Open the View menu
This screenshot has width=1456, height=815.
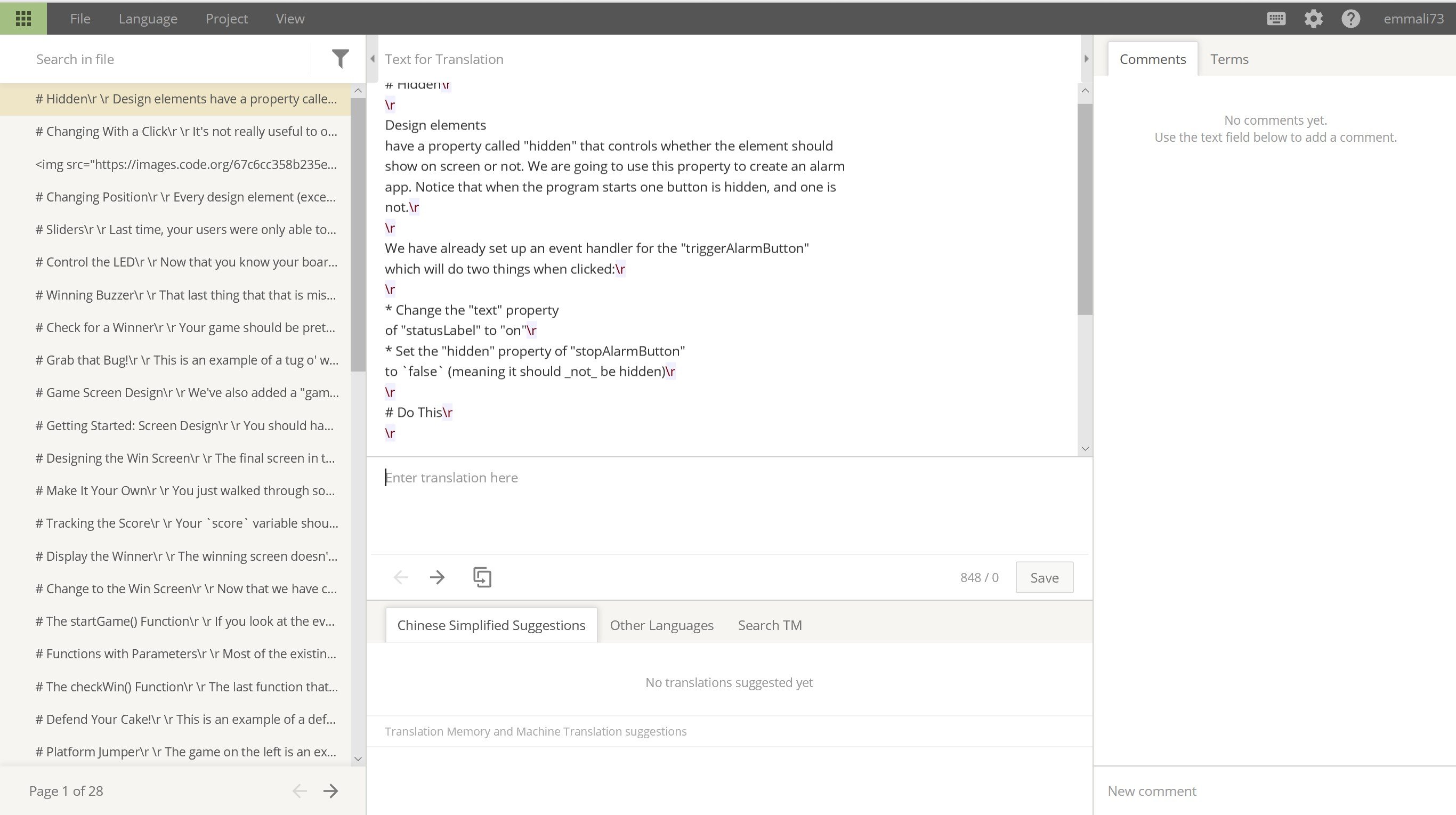[x=290, y=19]
